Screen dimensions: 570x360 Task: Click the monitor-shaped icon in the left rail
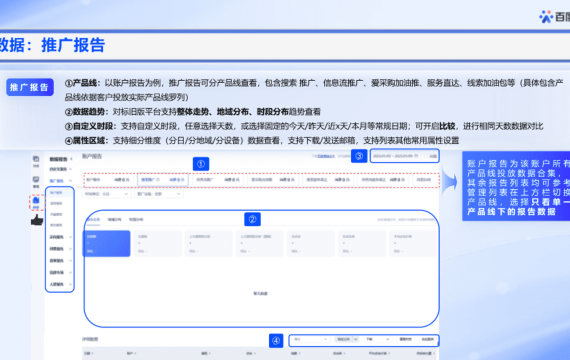click(x=36, y=180)
